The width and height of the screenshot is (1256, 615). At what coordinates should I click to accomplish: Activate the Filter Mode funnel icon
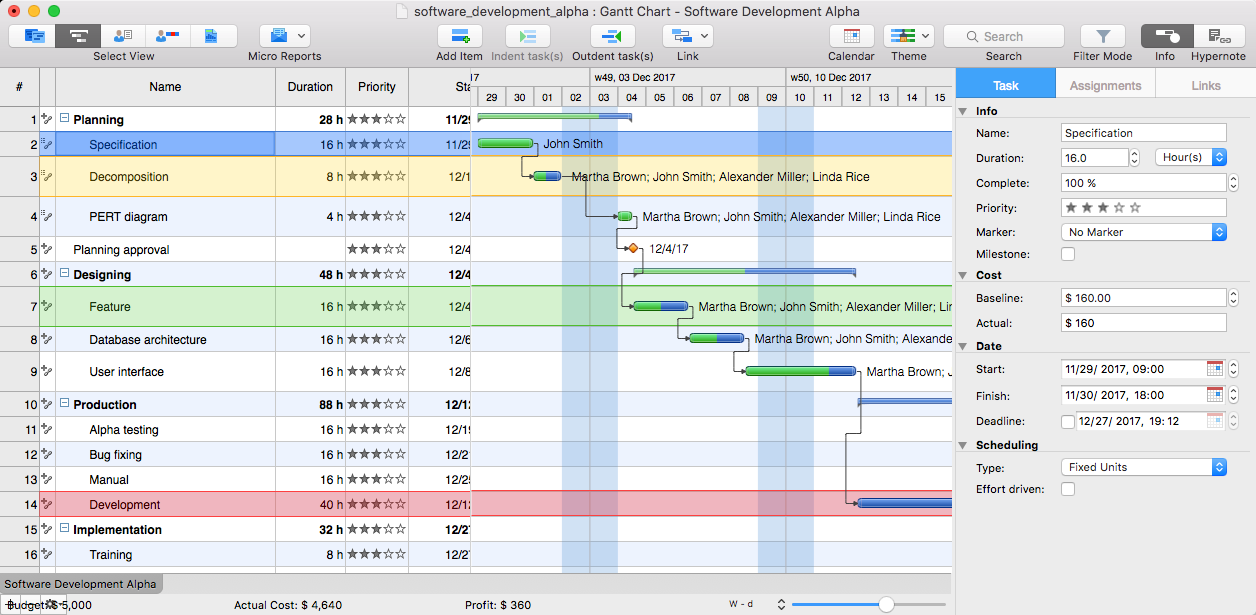pyautogui.click(x=1102, y=36)
